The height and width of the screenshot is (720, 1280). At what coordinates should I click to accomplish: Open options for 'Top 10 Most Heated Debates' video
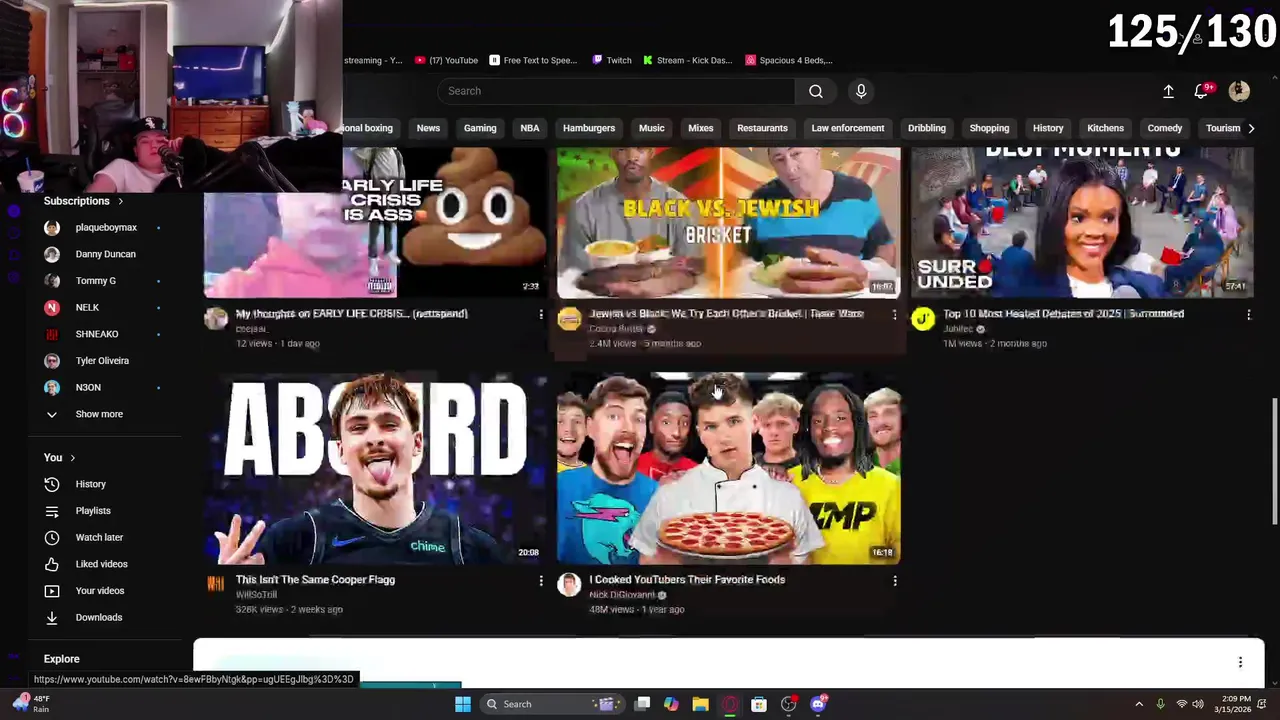coord(1248,314)
